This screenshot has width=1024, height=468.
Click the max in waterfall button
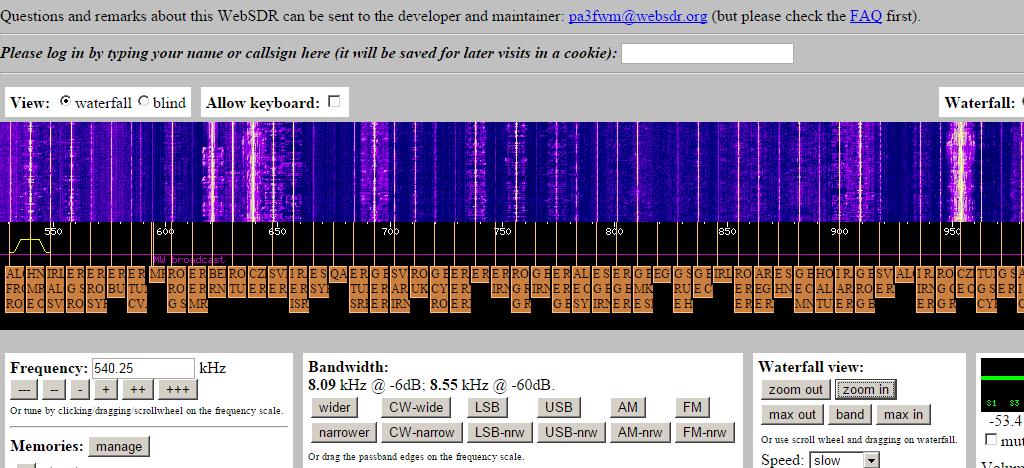pyautogui.click(x=903, y=414)
